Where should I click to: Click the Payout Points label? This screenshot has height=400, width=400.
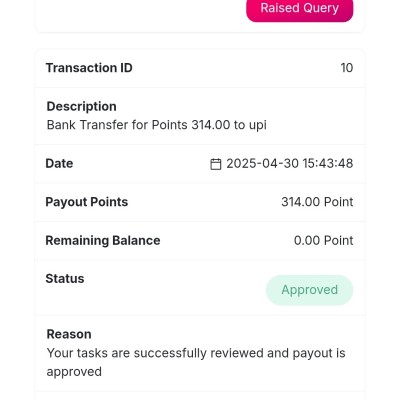click(87, 202)
